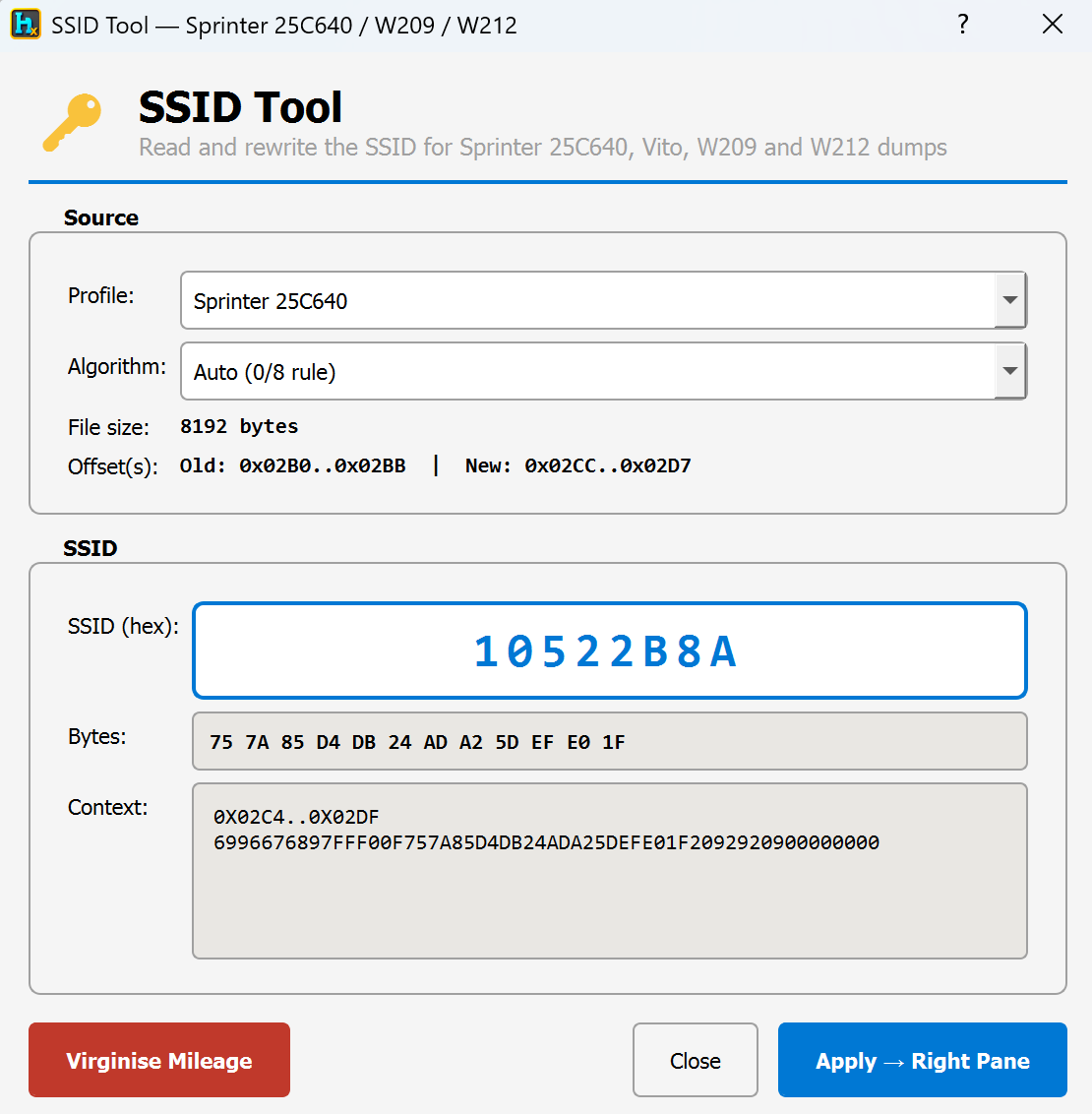Screen dimensions: 1092x1114
Task: Click the hex editor app icon in title bar
Action: click(x=26, y=25)
